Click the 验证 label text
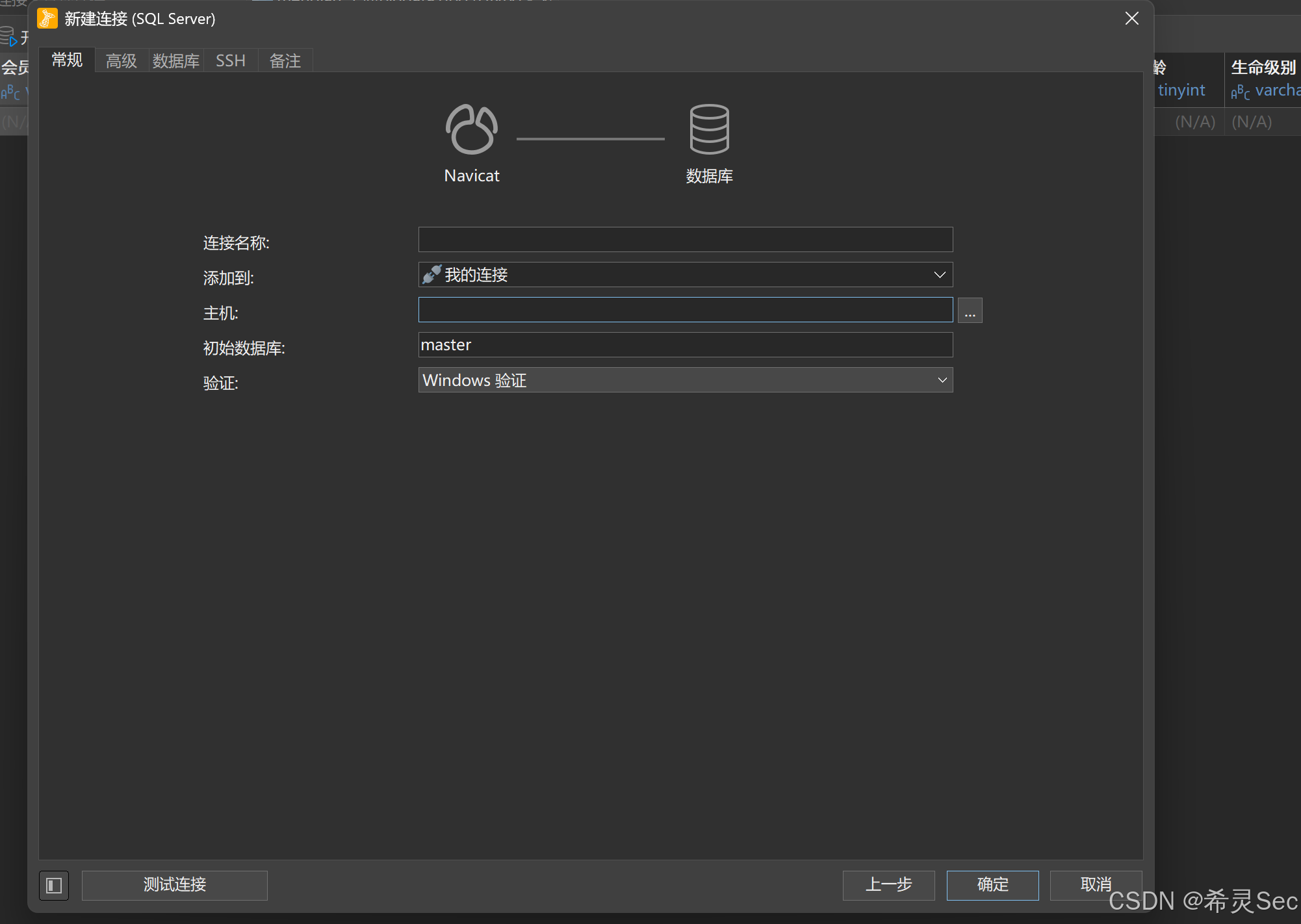Image resolution: width=1301 pixels, height=924 pixels. tap(221, 383)
